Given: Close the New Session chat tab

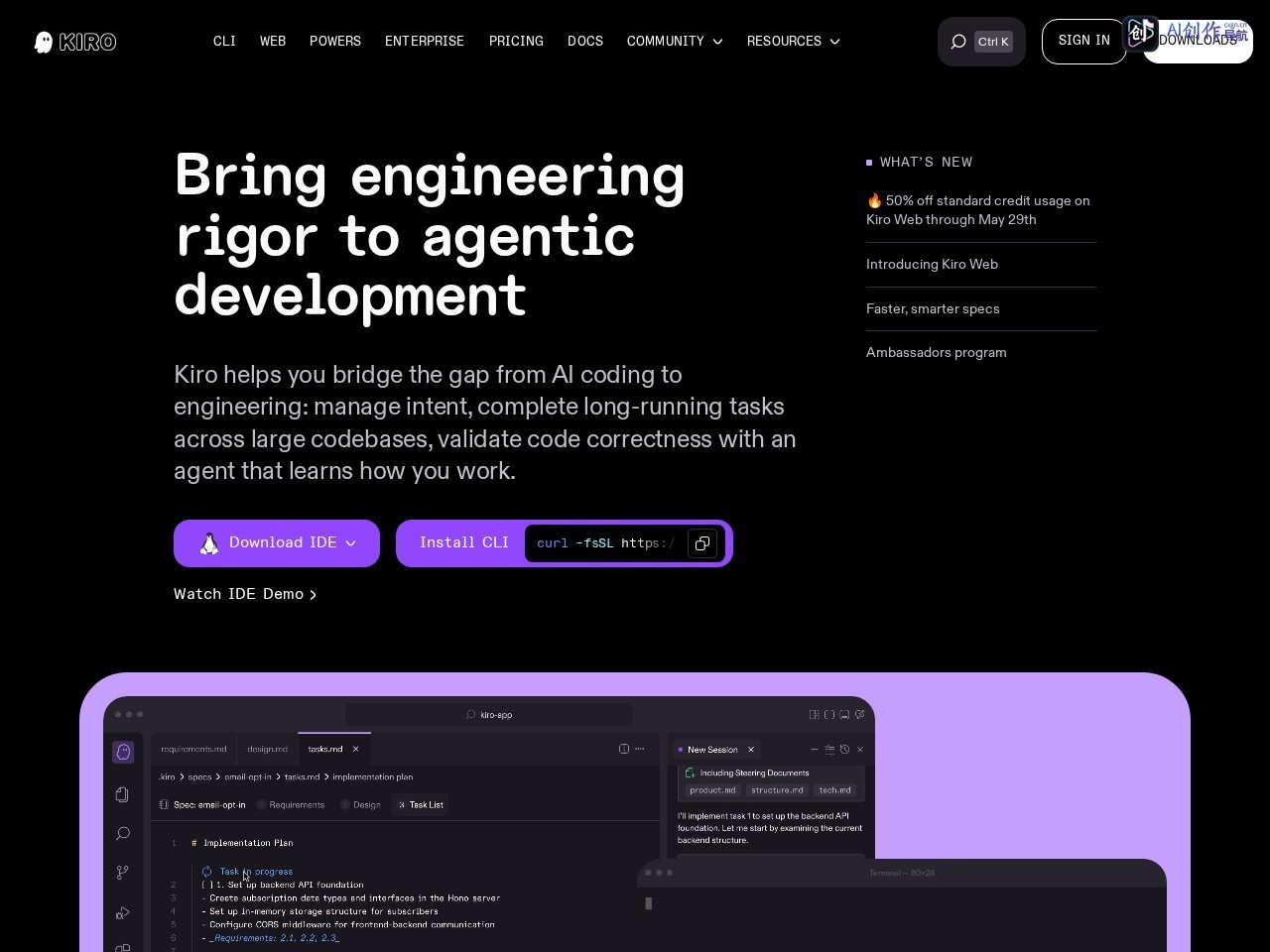Looking at the screenshot, I should pyautogui.click(x=751, y=750).
